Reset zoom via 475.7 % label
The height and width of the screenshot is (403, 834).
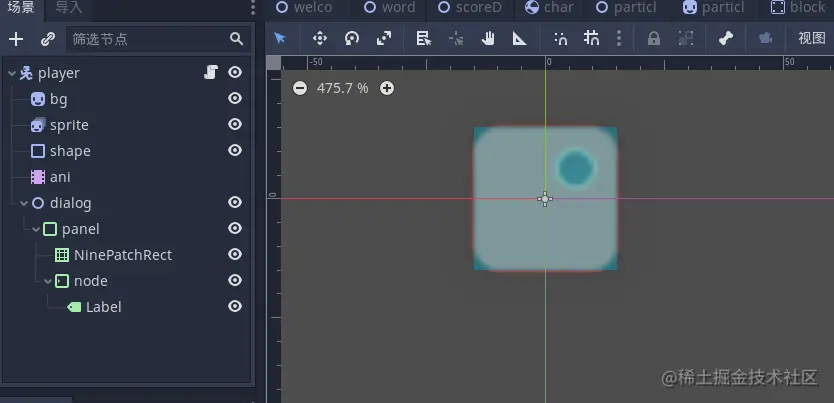[x=343, y=88]
